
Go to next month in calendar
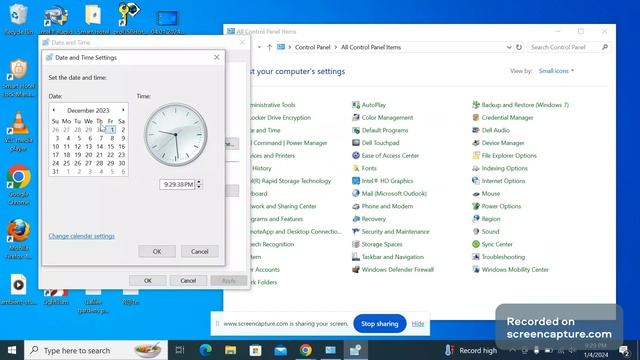[x=123, y=110]
